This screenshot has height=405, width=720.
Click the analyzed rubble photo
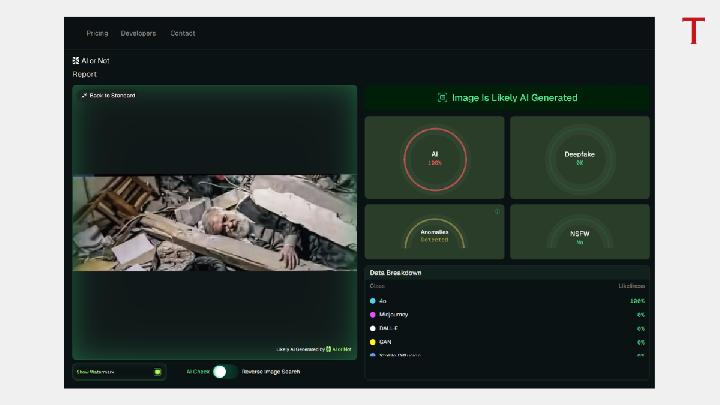[x=214, y=223]
